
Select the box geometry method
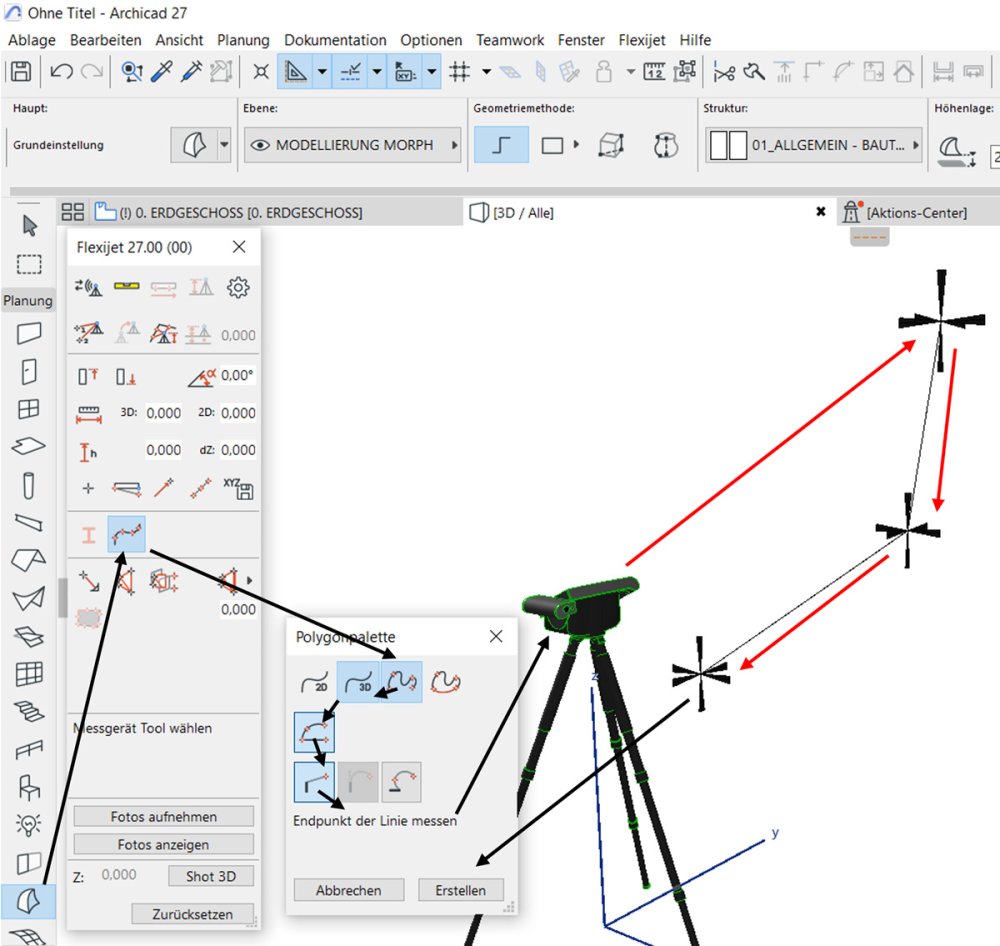610,145
